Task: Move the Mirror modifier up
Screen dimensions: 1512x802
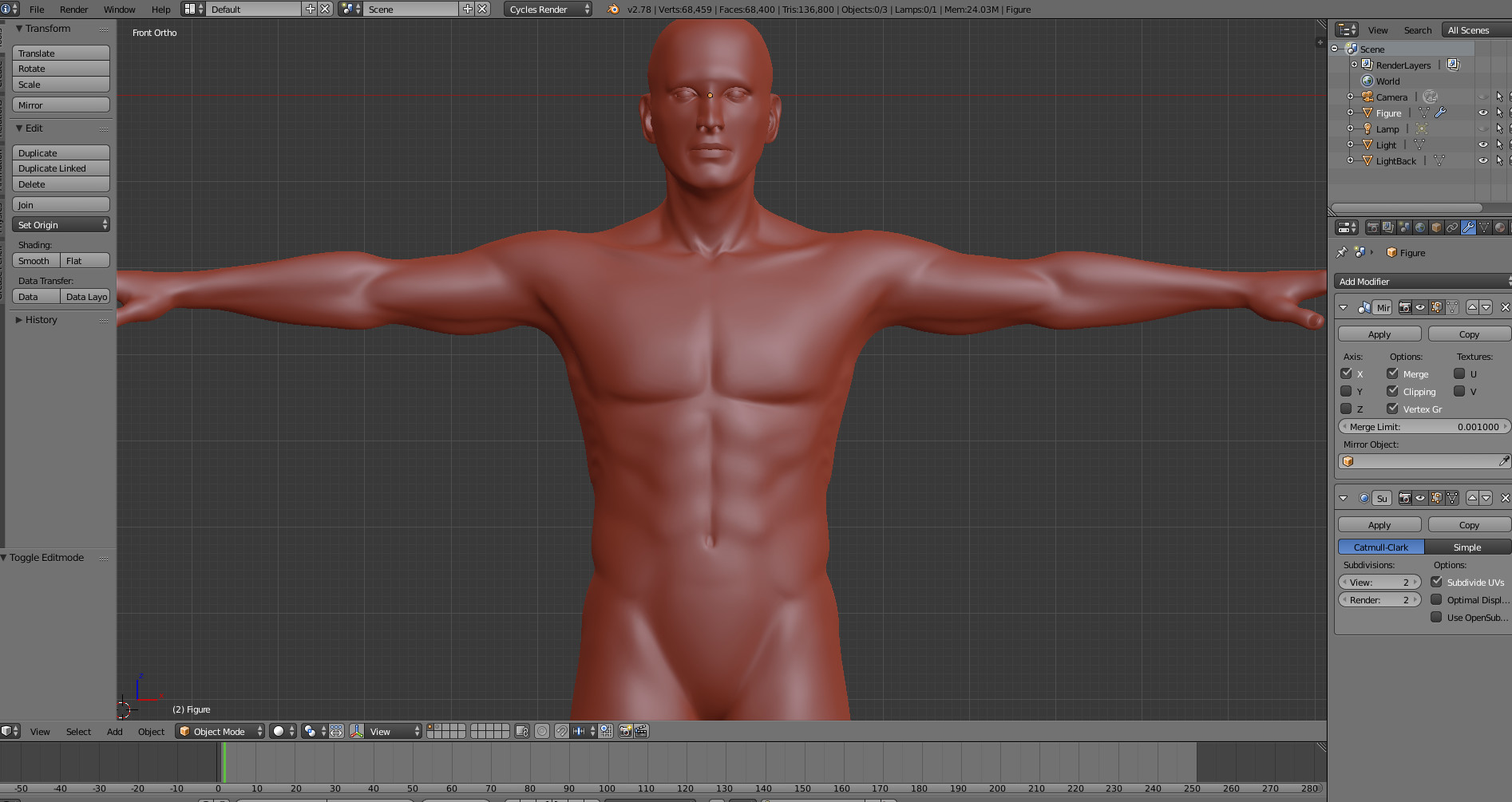Action: (x=1472, y=307)
